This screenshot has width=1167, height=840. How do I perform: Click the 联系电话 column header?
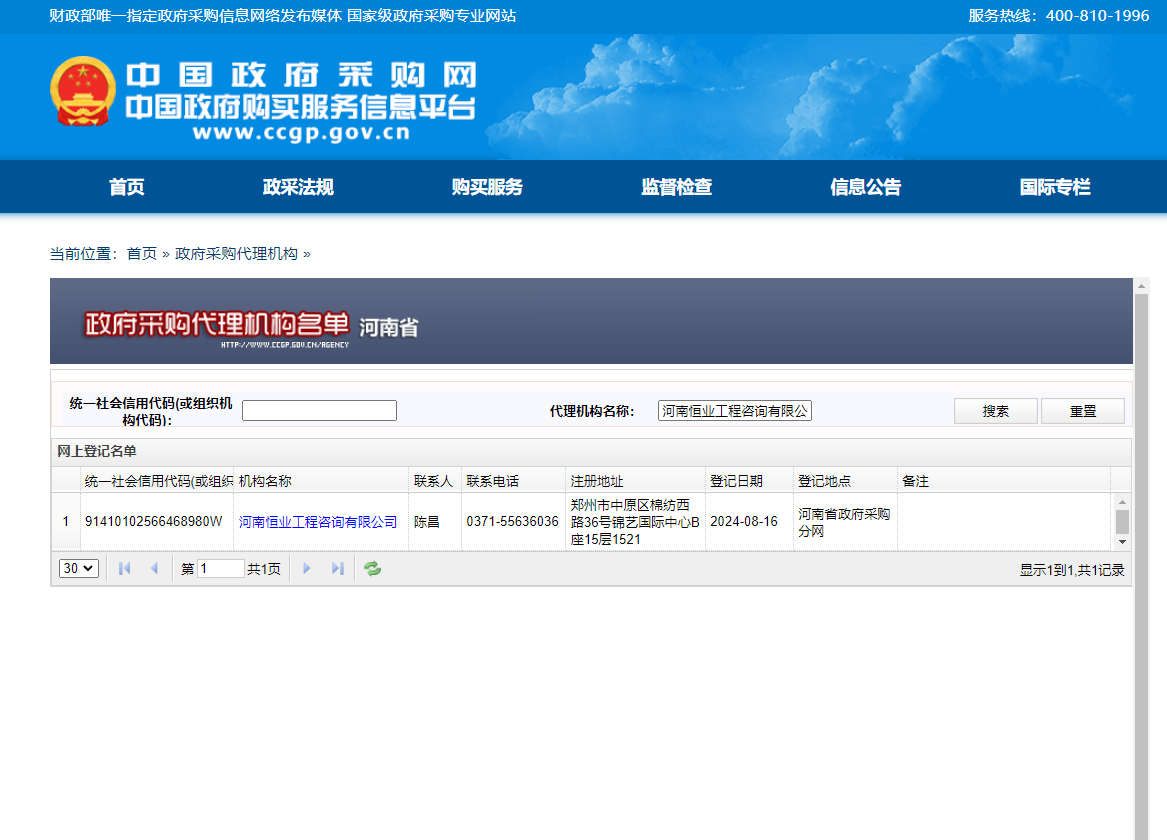click(x=514, y=481)
